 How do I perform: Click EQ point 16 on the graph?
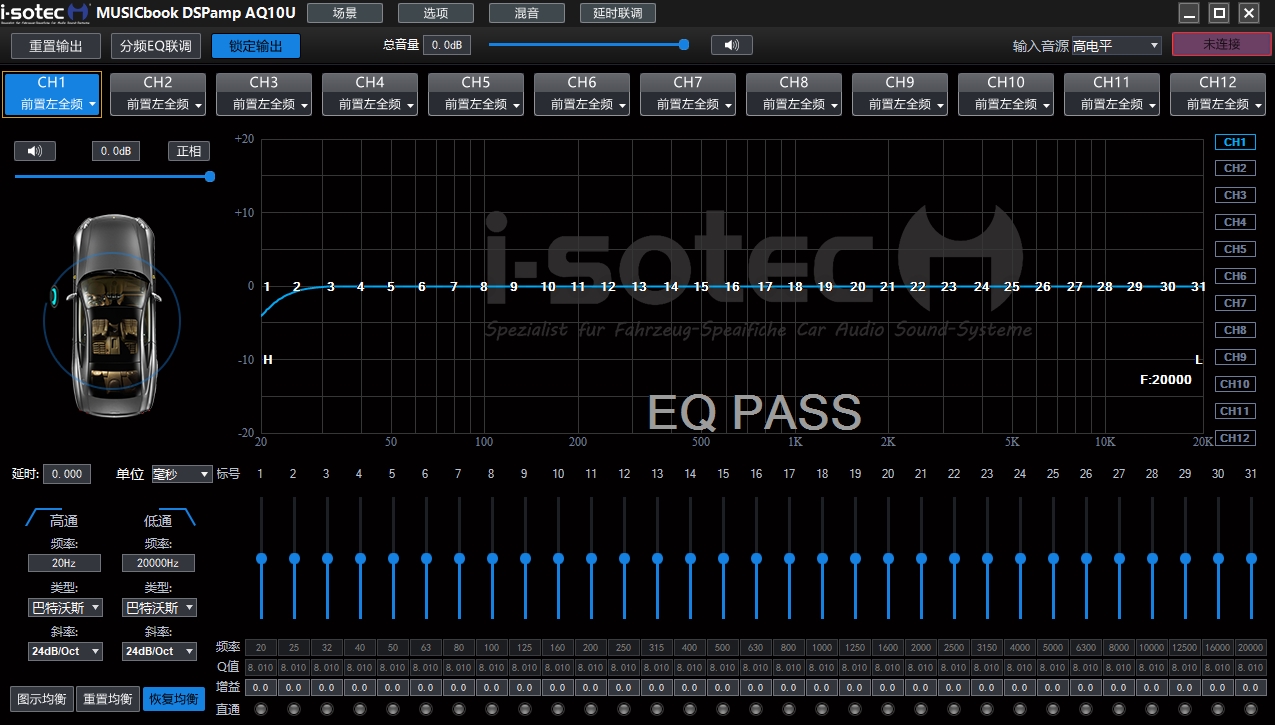[x=732, y=287]
